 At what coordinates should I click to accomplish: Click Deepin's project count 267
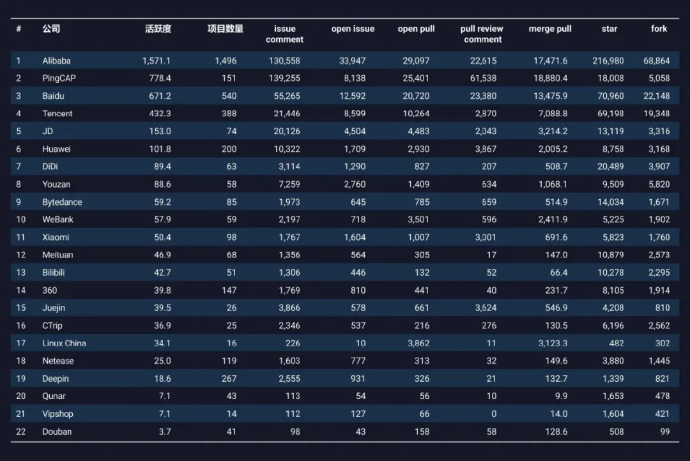(229, 379)
